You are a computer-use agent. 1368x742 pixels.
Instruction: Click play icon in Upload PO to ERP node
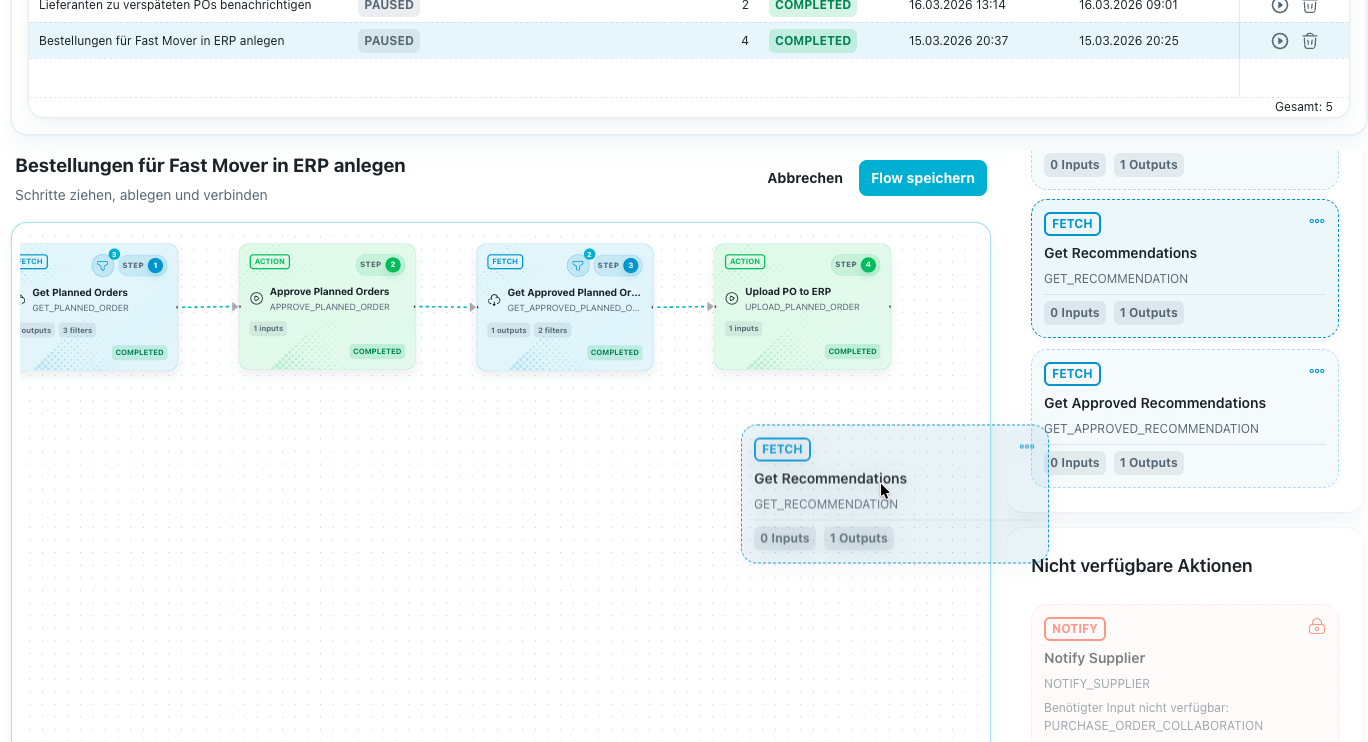[731, 298]
